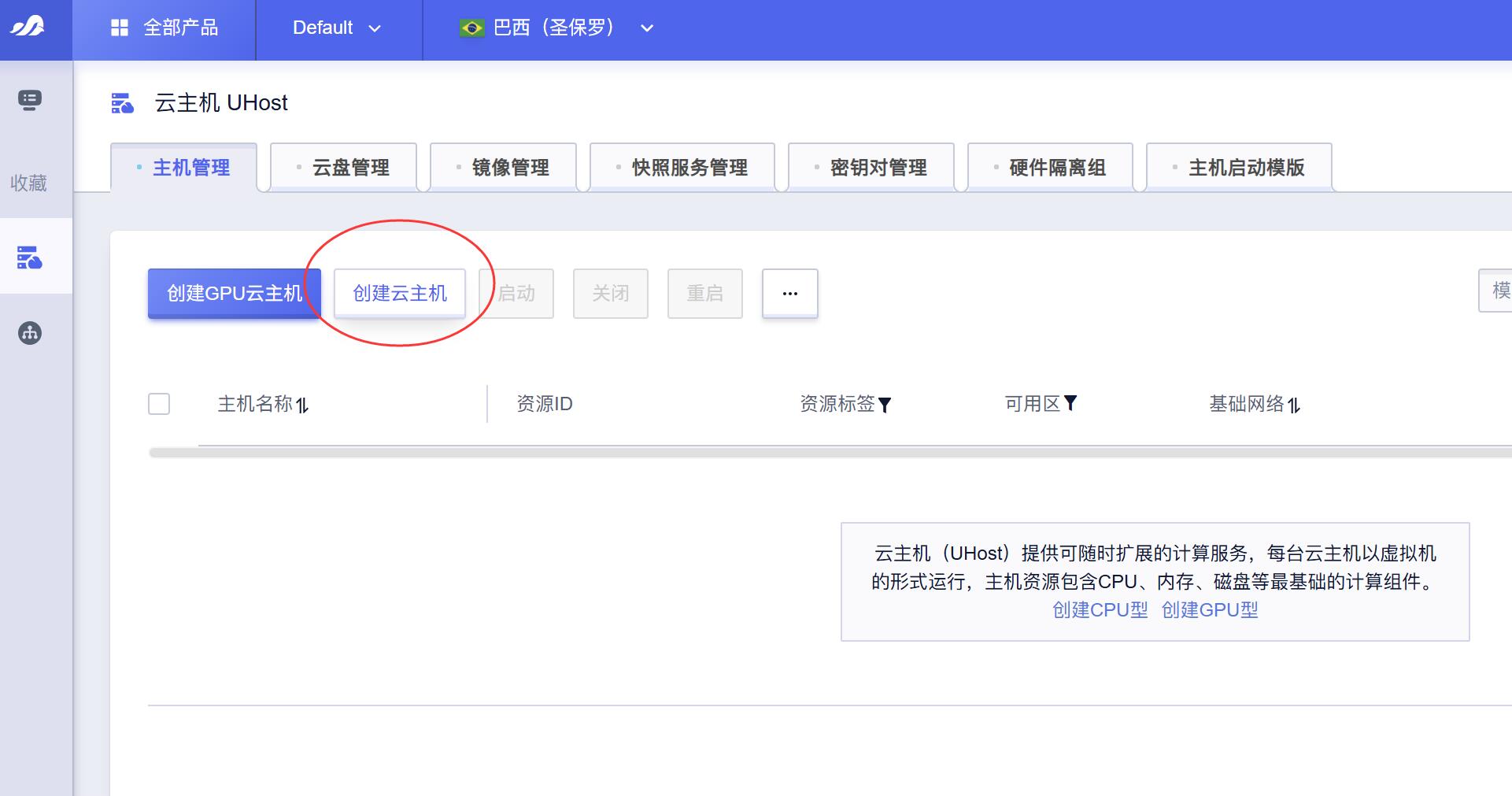Viewport: 1512px width, 796px height.
Task: Filter by 资源标签 funnel icon
Action: [885, 405]
